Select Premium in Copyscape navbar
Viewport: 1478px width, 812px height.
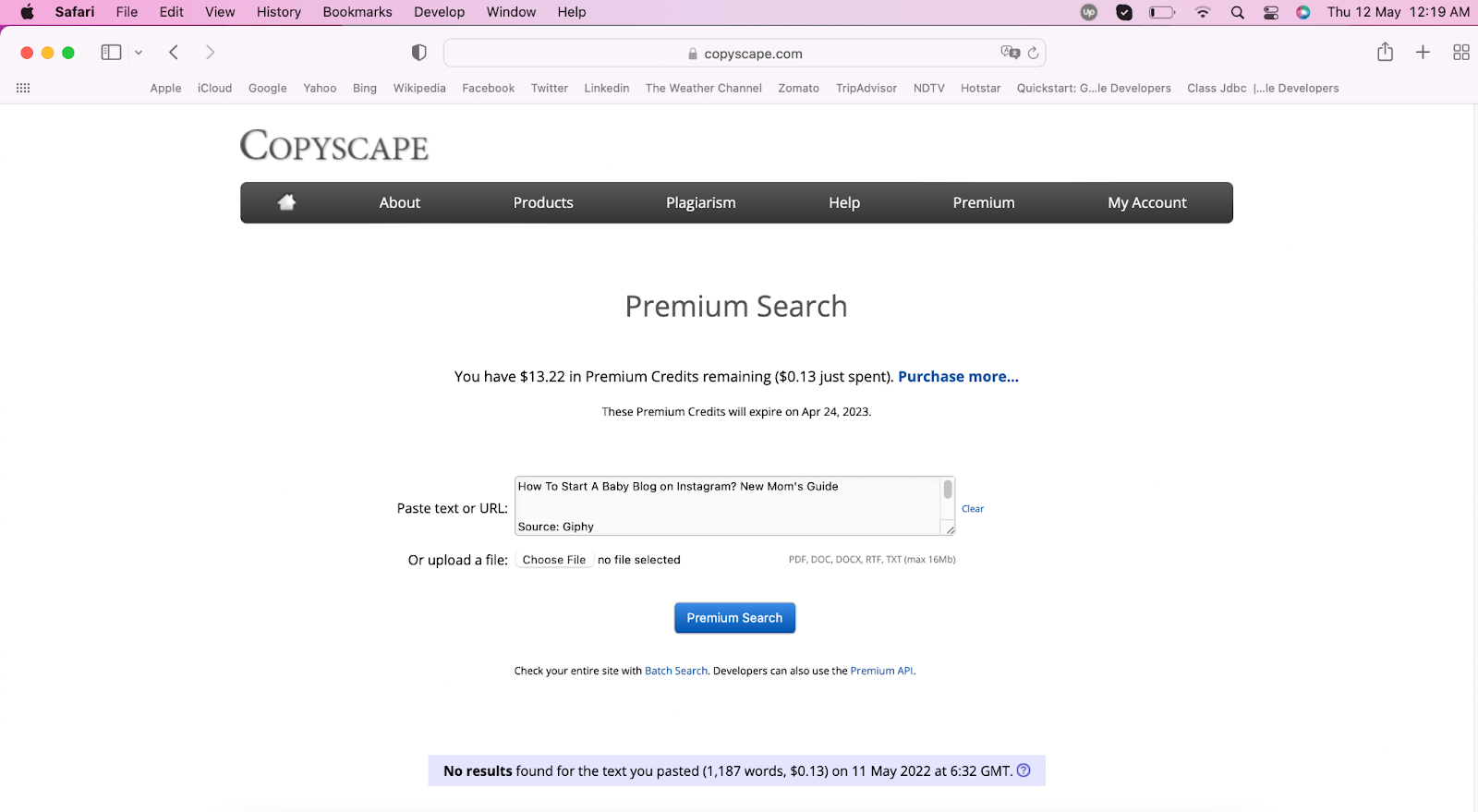[x=984, y=202]
